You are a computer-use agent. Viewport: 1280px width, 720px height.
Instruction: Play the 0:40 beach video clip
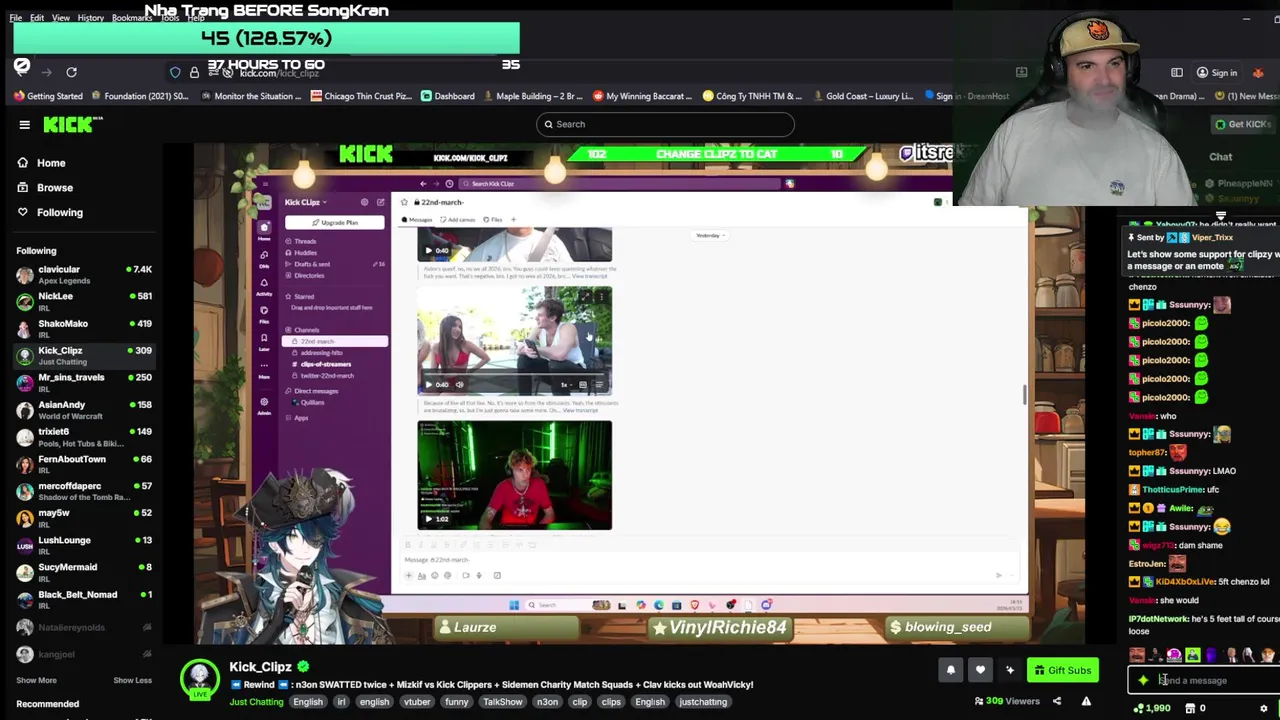pyautogui.click(x=429, y=384)
